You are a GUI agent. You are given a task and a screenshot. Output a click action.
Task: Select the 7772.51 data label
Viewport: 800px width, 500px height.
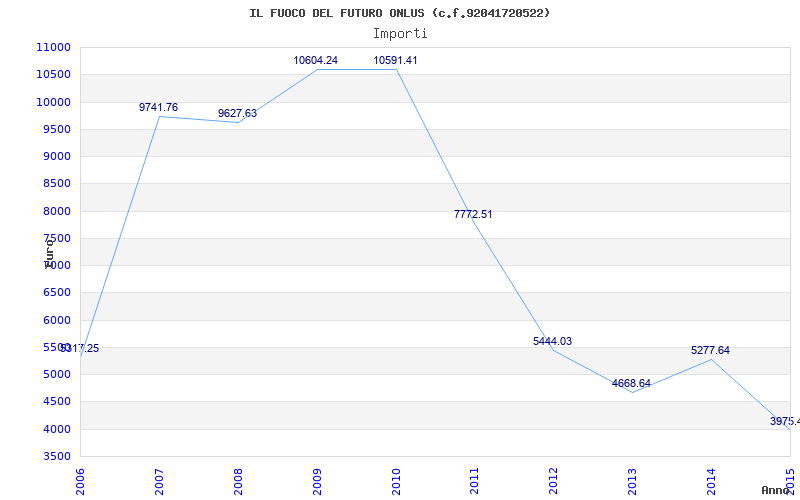473,214
